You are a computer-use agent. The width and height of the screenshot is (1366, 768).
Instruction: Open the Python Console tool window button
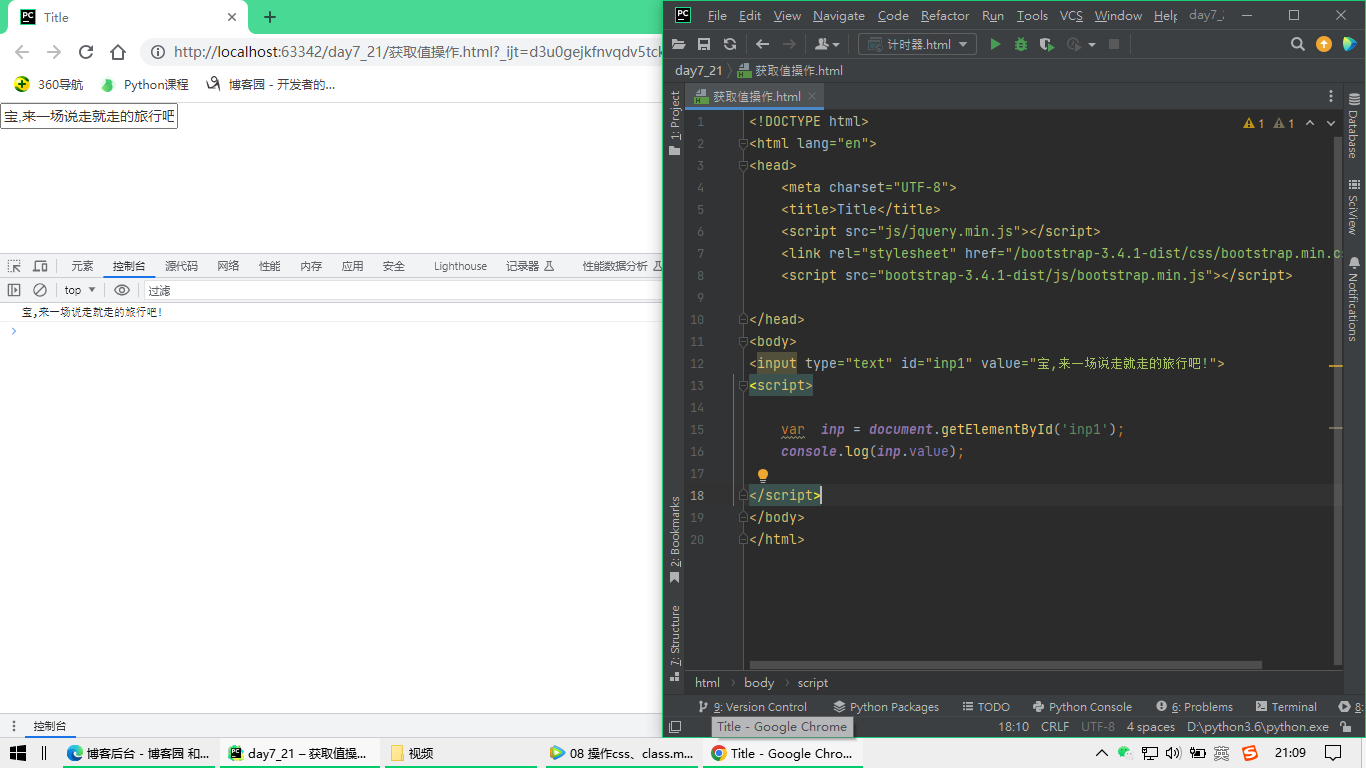[x=1082, y=706]
